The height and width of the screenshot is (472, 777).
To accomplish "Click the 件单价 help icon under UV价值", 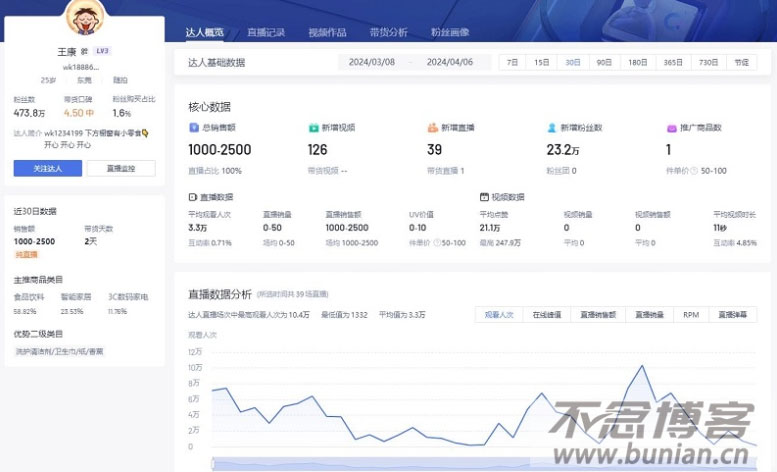I will point(437,243).
